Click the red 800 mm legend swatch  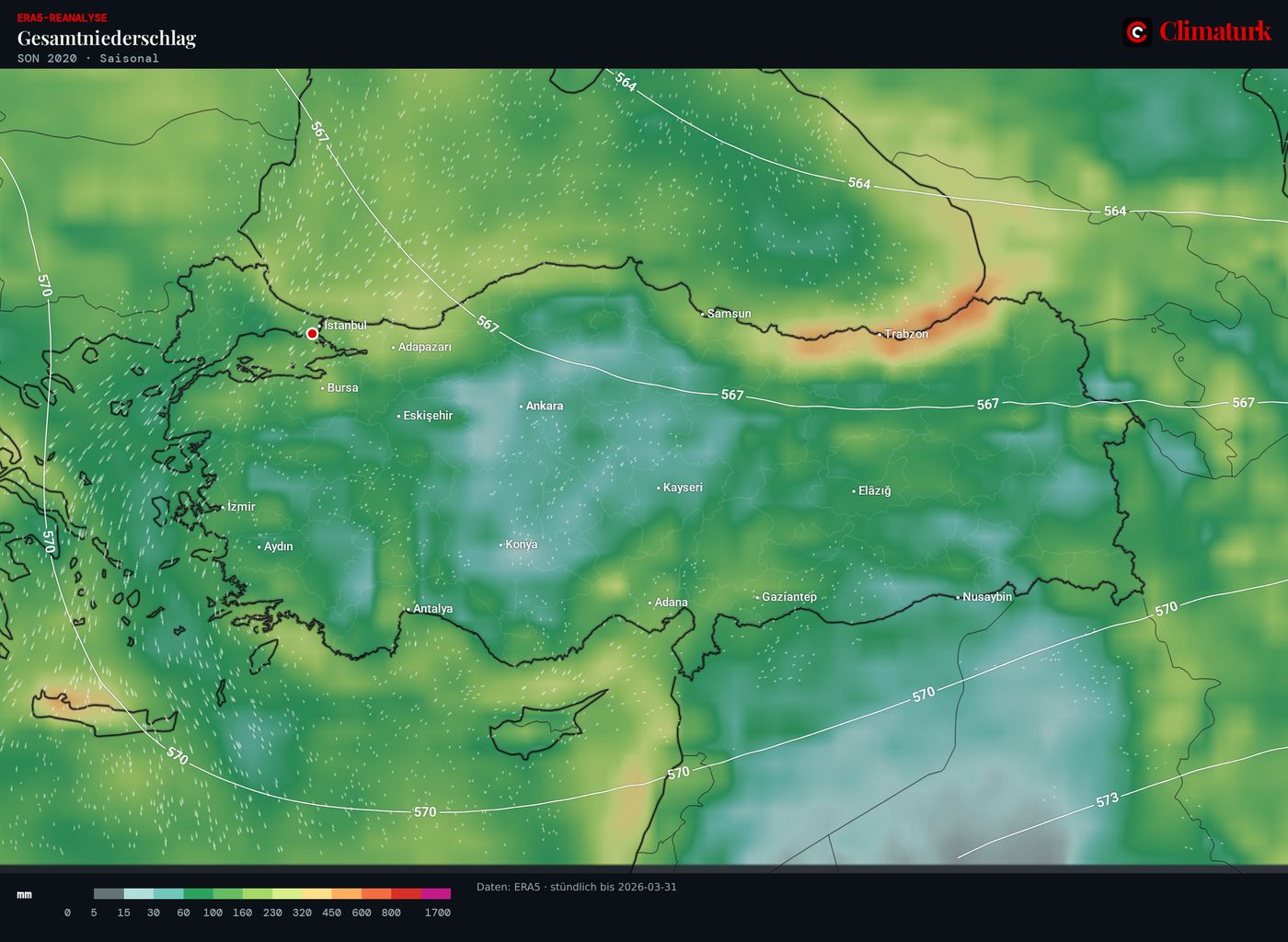click(406, 893)
